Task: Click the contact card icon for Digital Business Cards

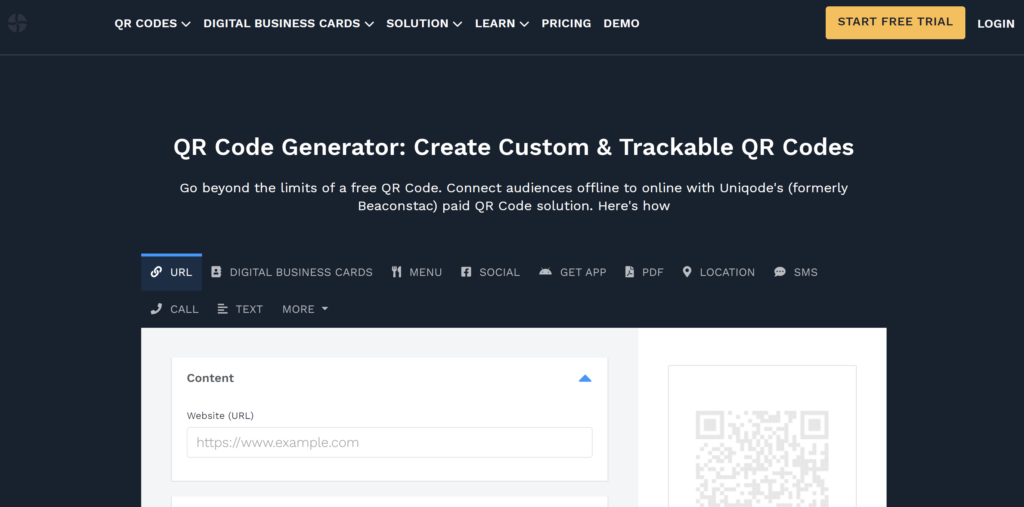Action: pyautogui.click(x=216, y=272)
